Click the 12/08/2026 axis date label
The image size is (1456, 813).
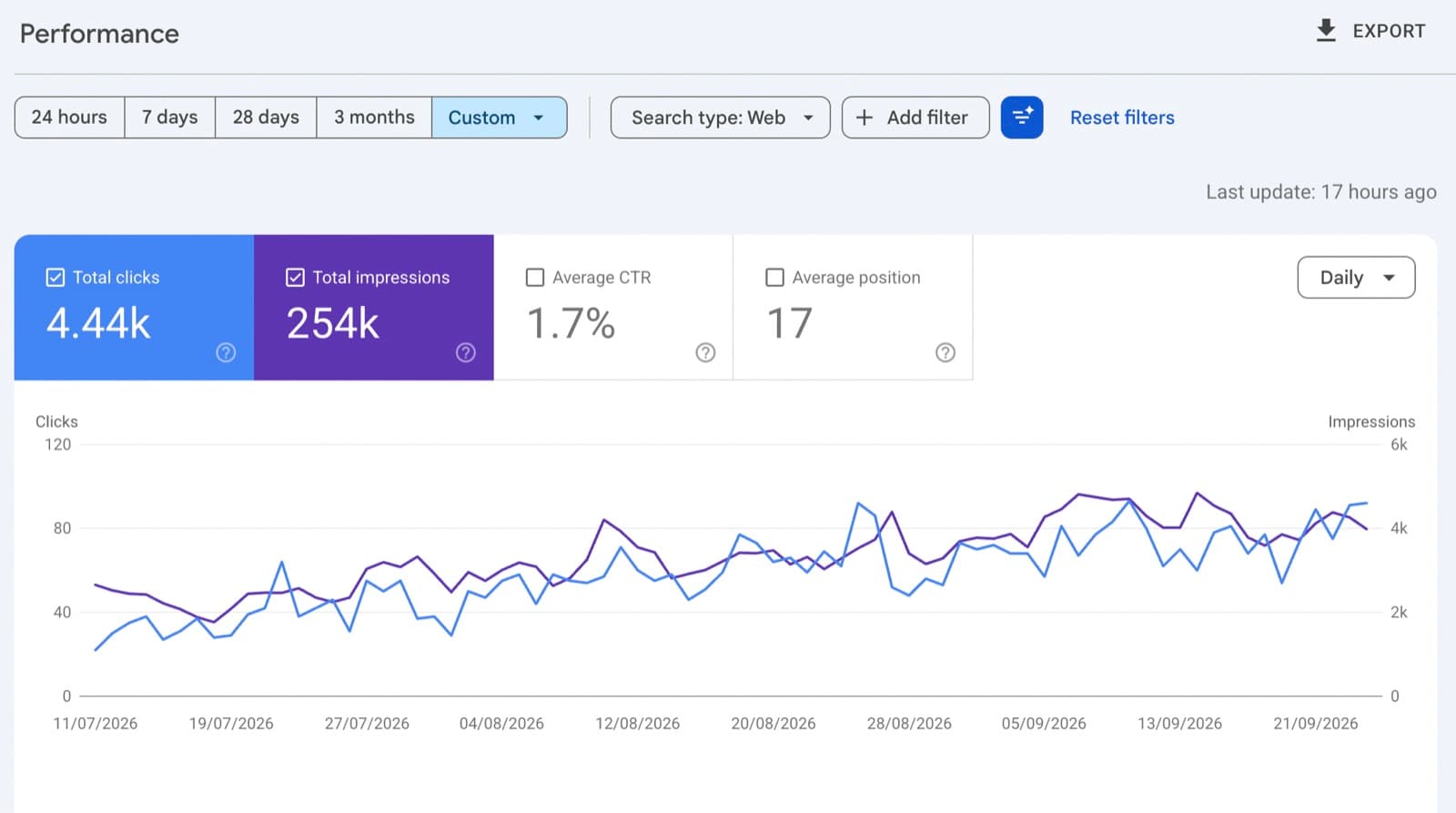[638, 724]
